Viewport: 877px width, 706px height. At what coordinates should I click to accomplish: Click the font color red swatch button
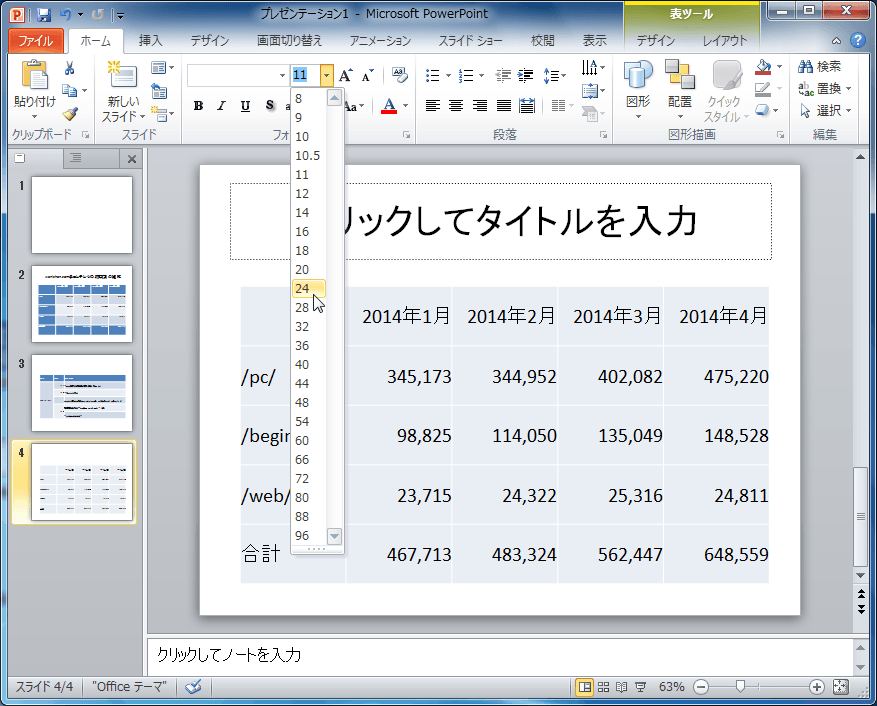(389, 106)
